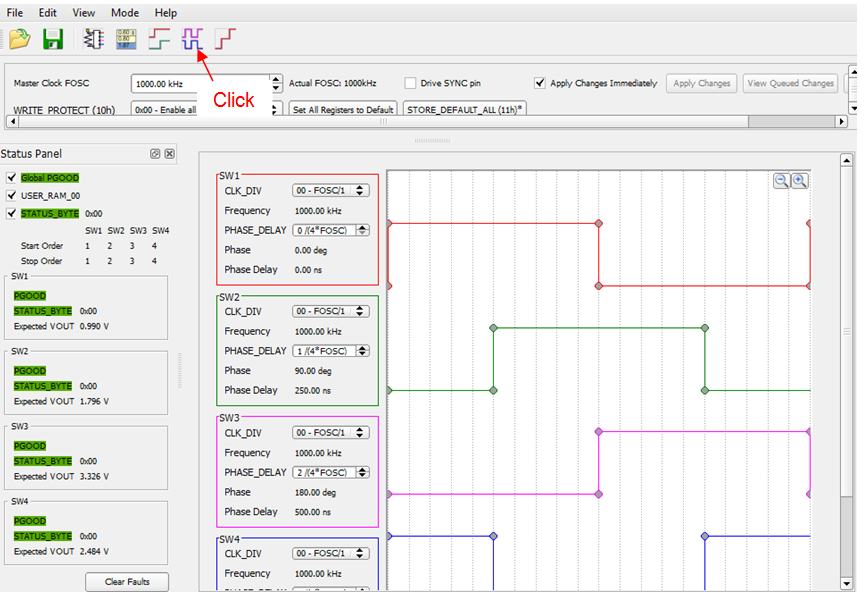
Task: Float the Status Panel window
Action: coord(155,154)
